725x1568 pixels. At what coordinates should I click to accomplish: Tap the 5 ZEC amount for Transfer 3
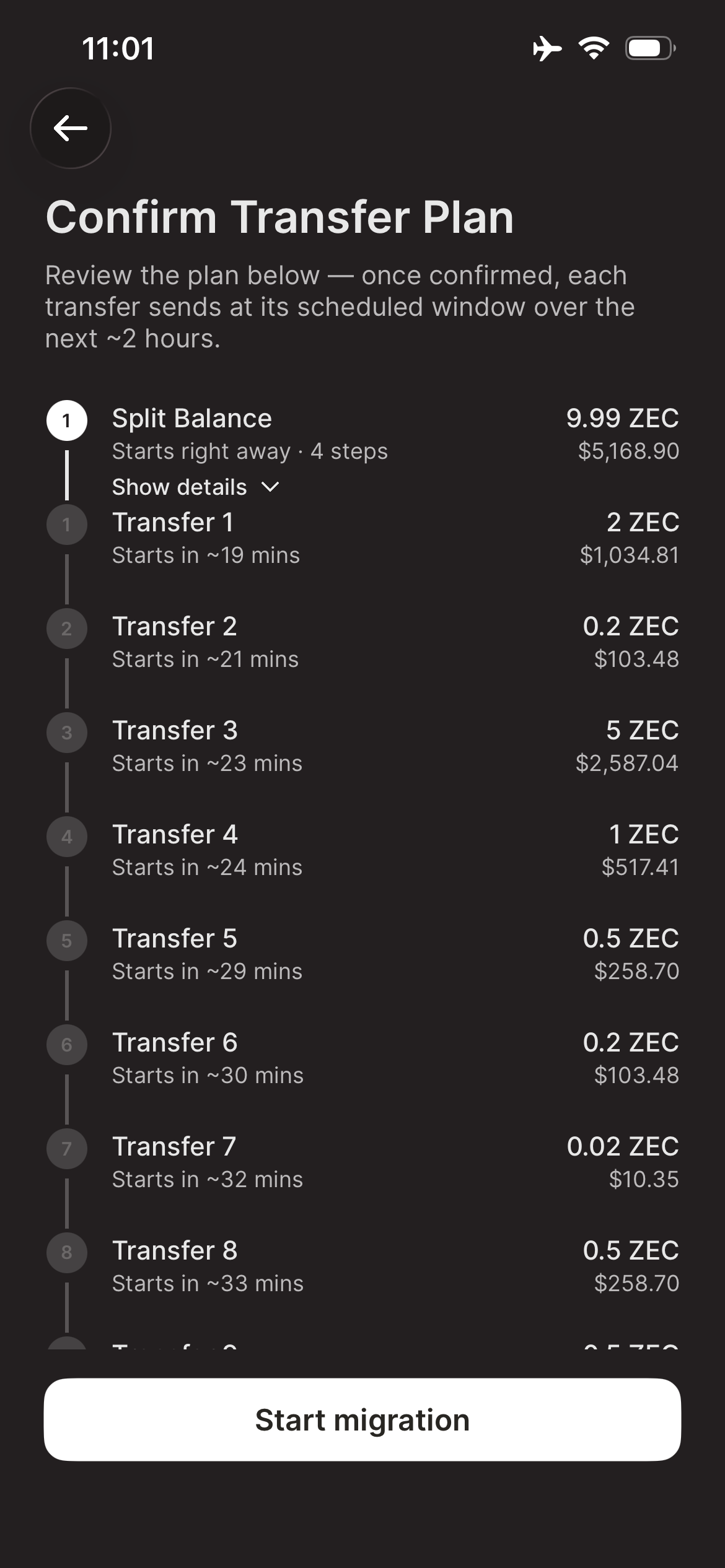643,730
